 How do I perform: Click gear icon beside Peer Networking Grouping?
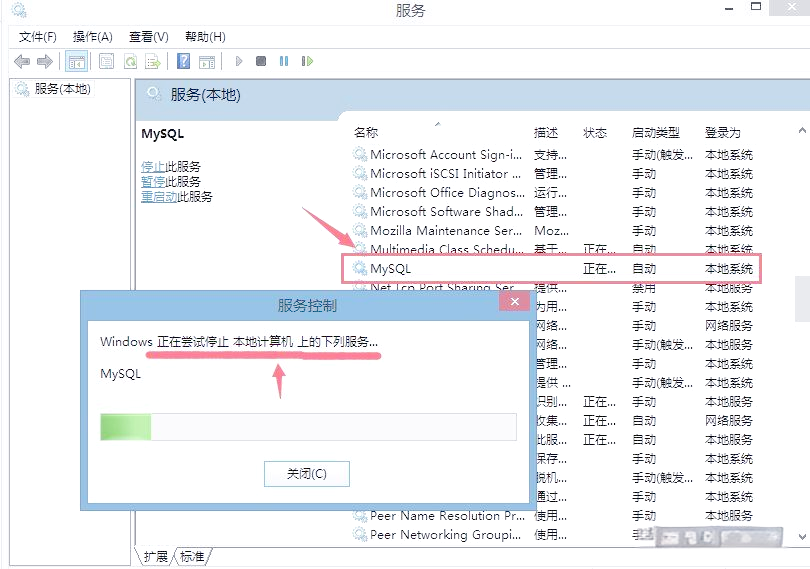click(360, 534)
